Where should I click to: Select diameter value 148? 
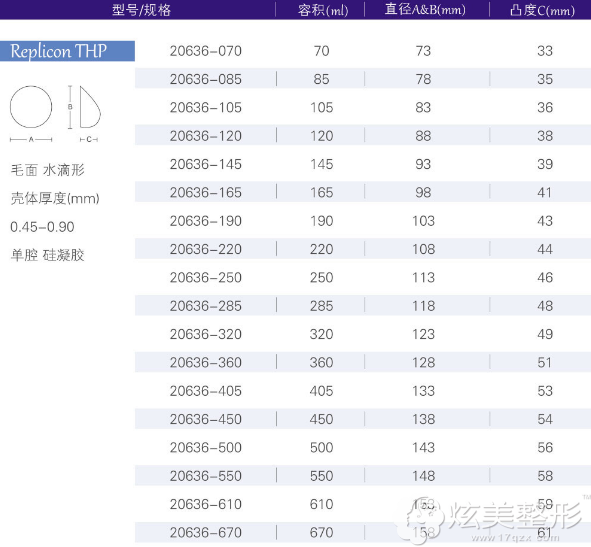tap(424, 476)
